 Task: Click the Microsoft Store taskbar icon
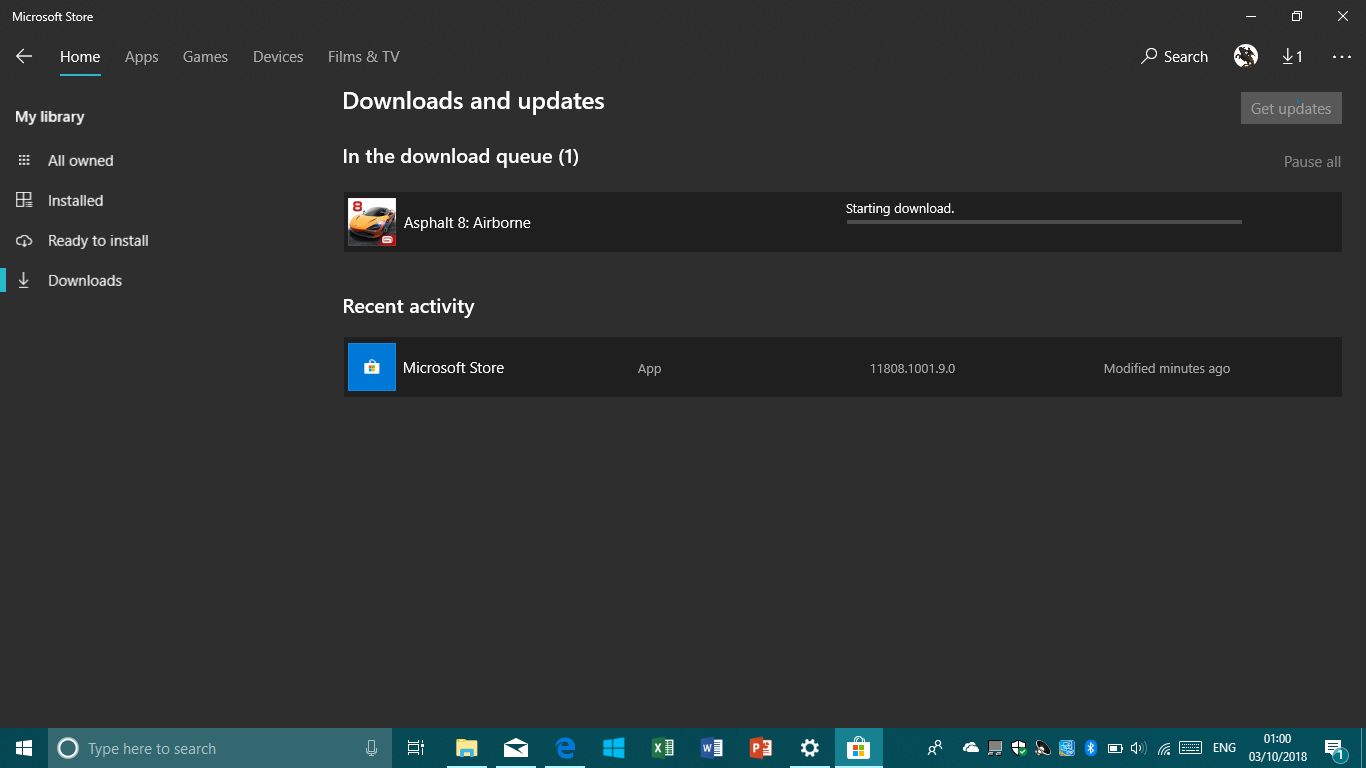tap(859, 748)
